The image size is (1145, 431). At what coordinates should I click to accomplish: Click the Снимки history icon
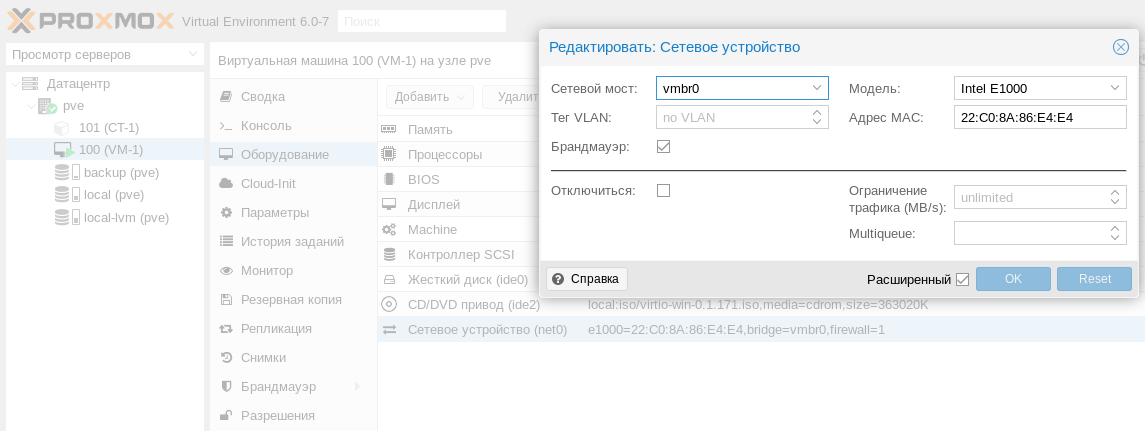coord(226,358)
